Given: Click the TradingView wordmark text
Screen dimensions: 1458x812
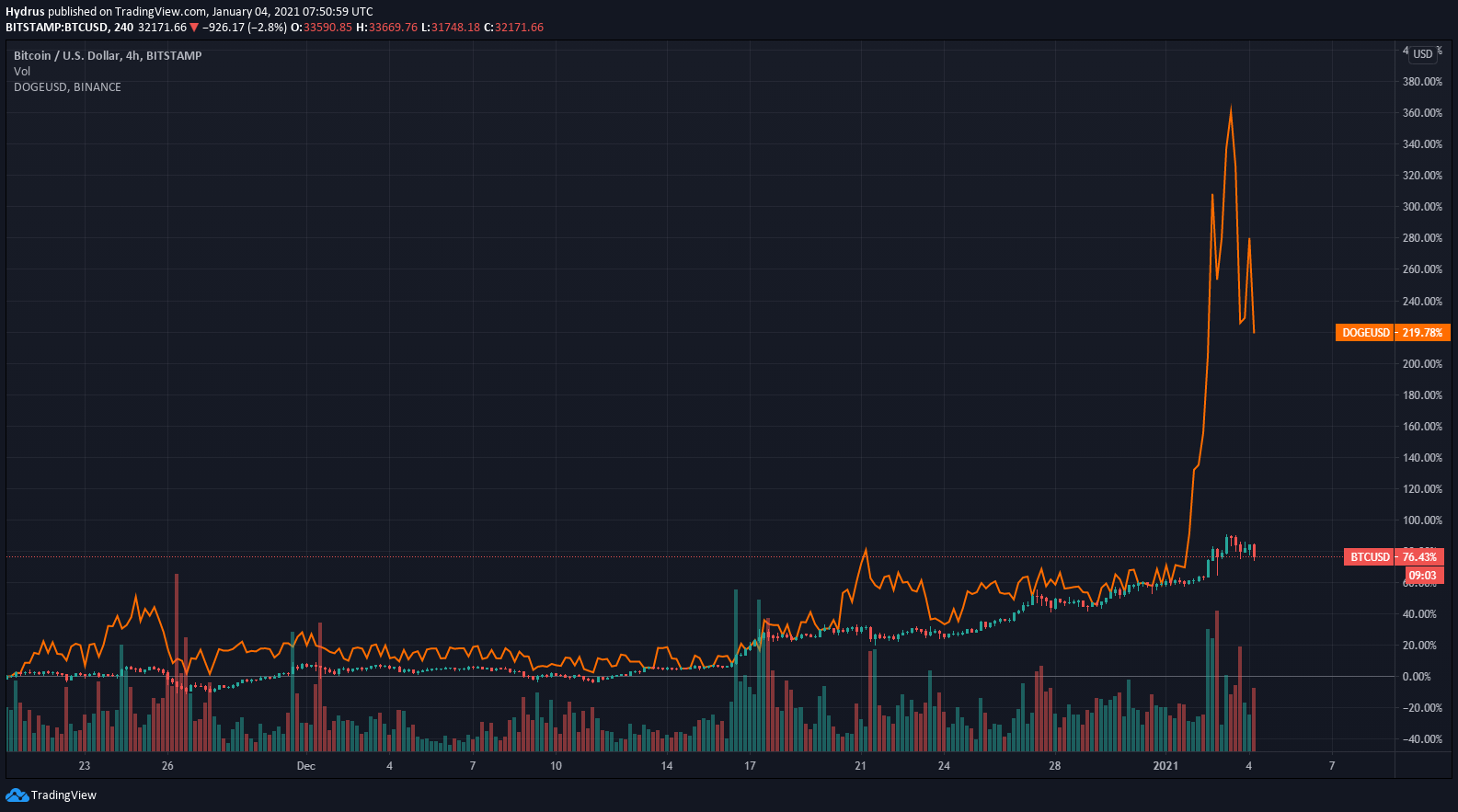Looking at the screenshot, I should click(x=63, y=795).
